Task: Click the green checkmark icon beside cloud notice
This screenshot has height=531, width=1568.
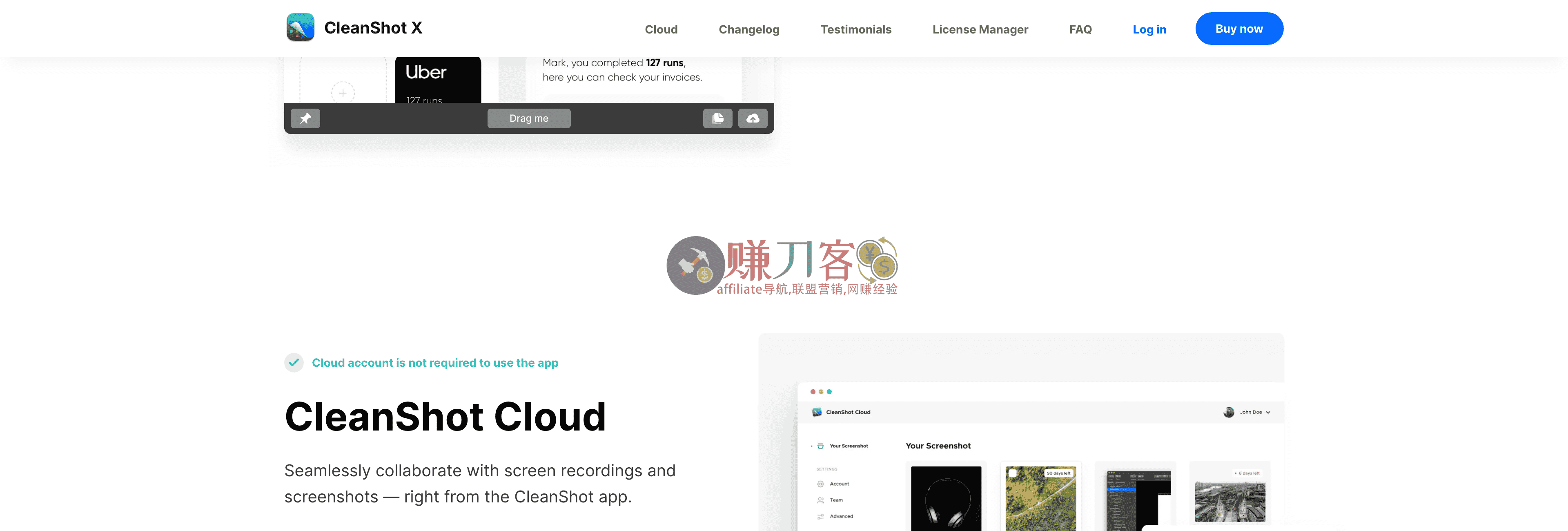Action: (x=294, y=362)
